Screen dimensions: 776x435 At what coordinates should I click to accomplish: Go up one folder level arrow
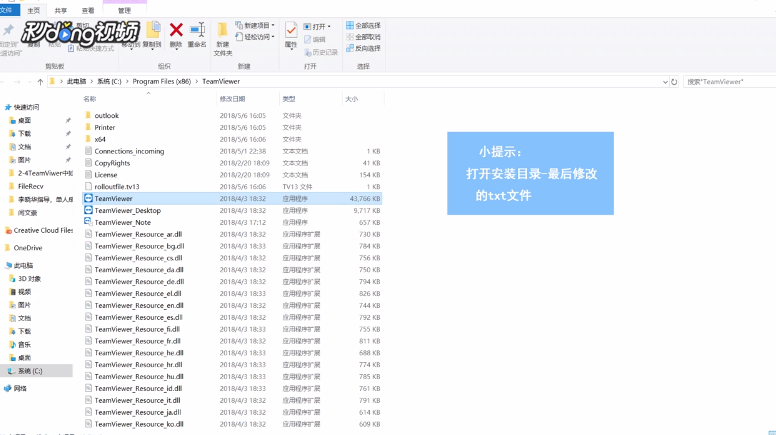40,82
